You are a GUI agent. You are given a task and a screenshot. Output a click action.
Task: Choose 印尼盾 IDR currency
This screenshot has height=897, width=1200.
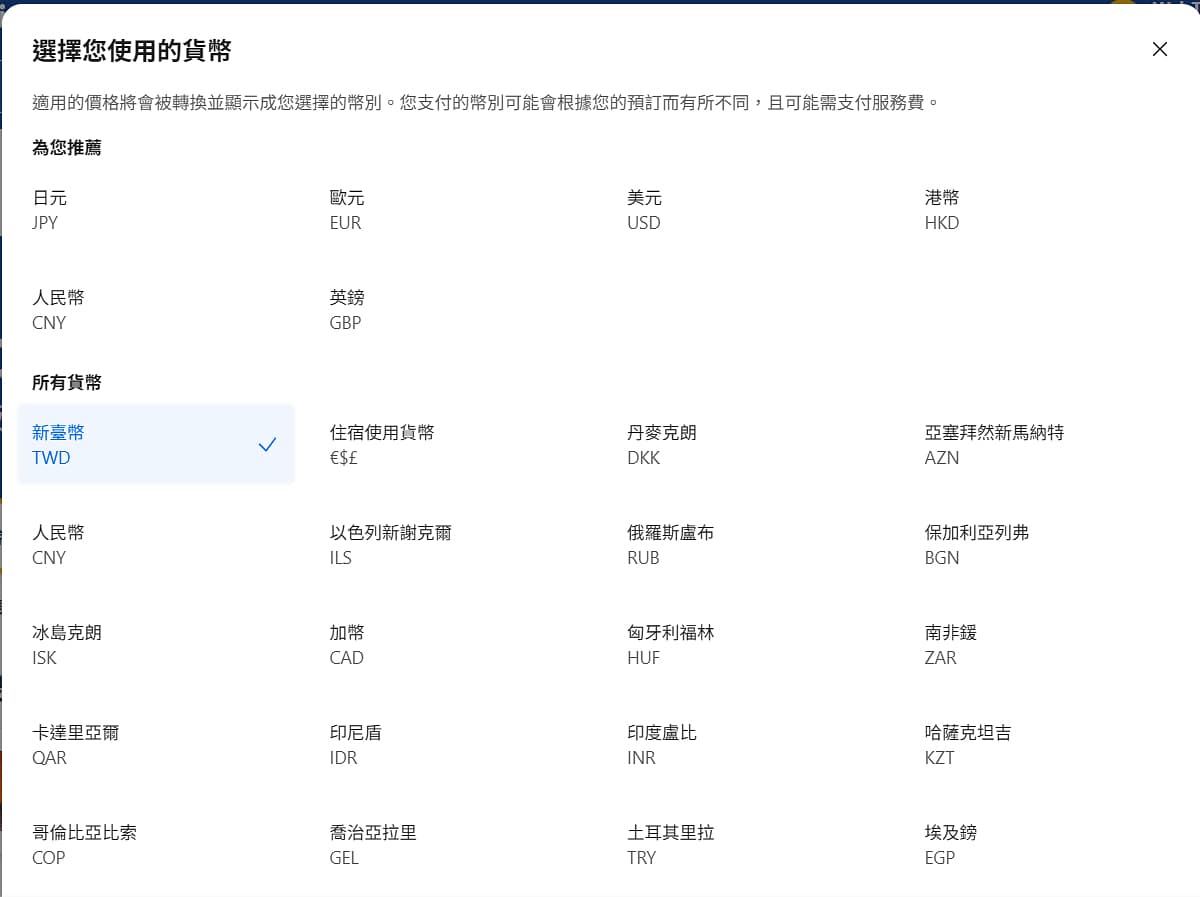tap(355, 745)
